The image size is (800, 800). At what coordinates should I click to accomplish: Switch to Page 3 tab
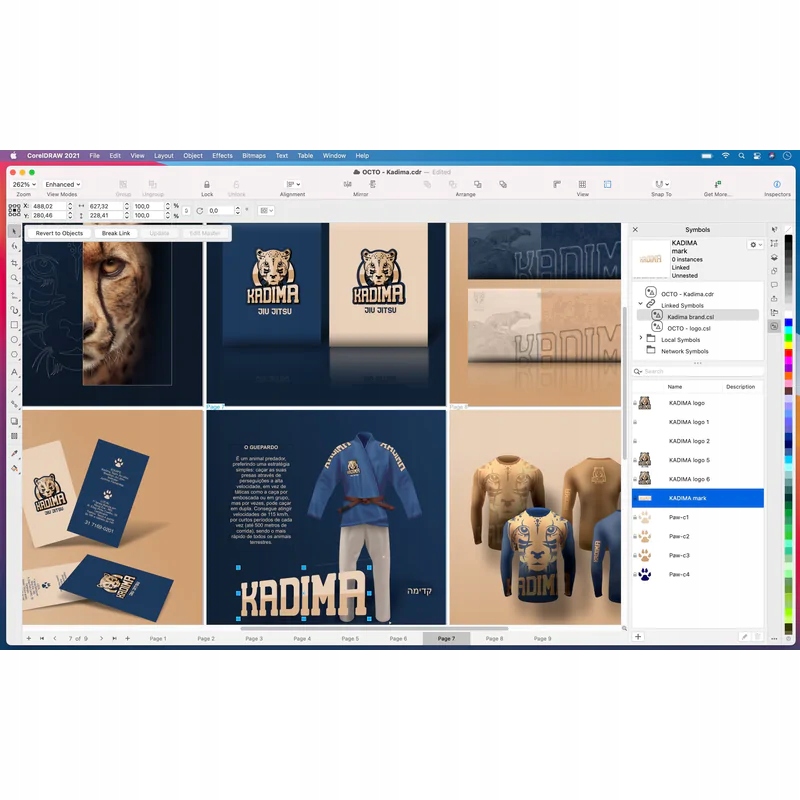click(x=254, y=638)
